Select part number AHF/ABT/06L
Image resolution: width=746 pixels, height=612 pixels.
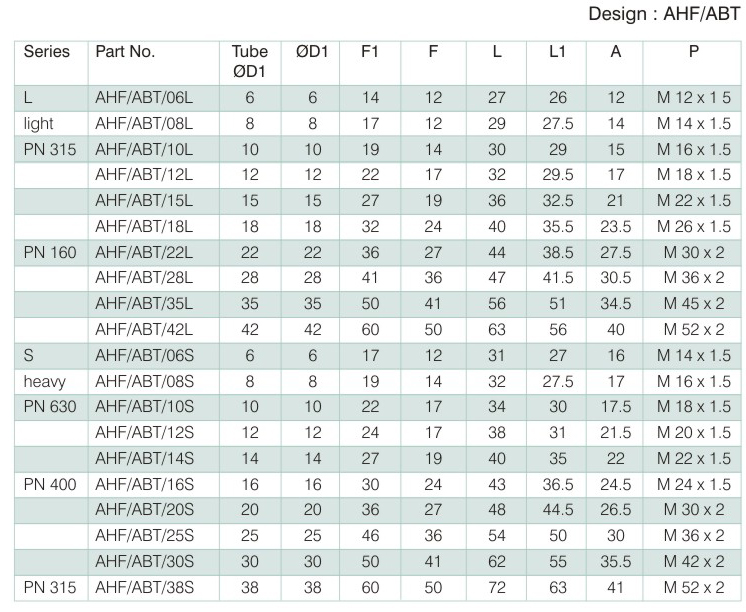click(x=144, y=98)
